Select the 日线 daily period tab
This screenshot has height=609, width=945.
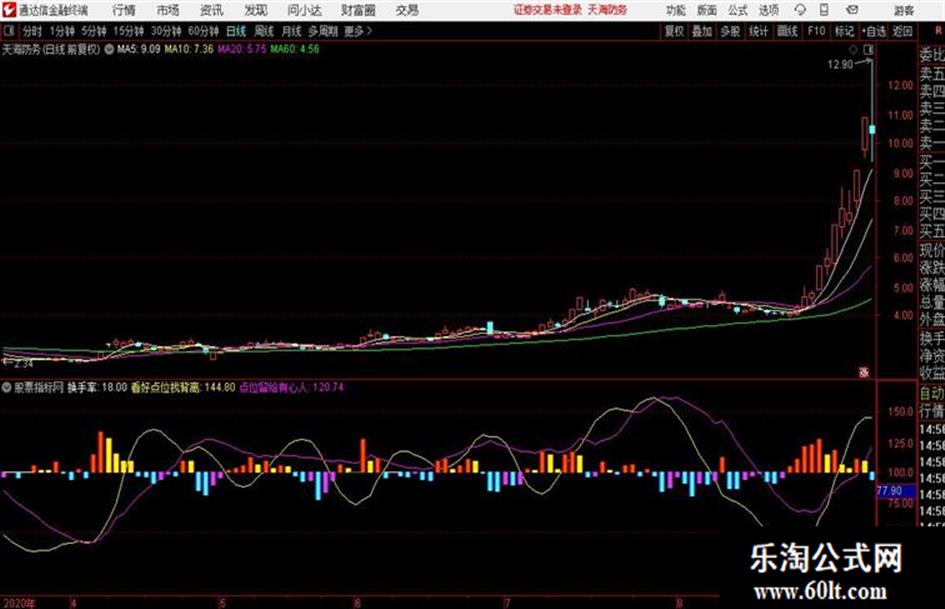point(236,31)
